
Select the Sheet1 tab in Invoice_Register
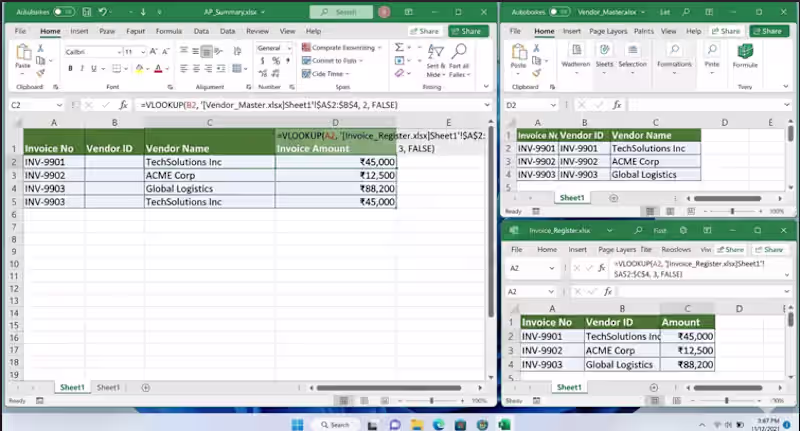pos(569,388)
